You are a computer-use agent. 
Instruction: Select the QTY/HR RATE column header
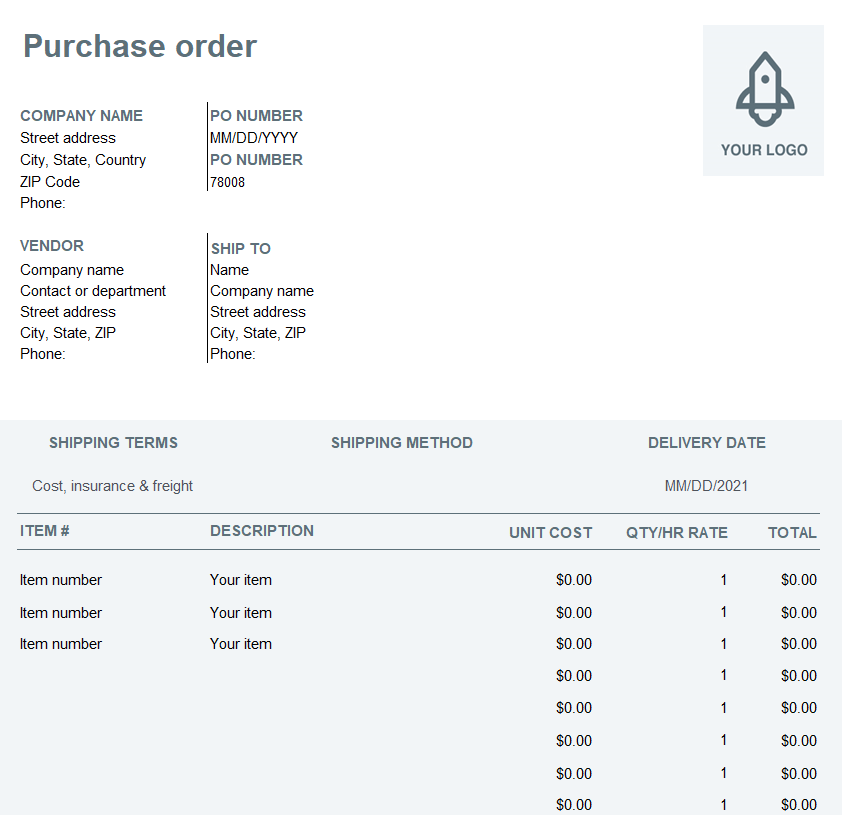[x=677, y=533]
